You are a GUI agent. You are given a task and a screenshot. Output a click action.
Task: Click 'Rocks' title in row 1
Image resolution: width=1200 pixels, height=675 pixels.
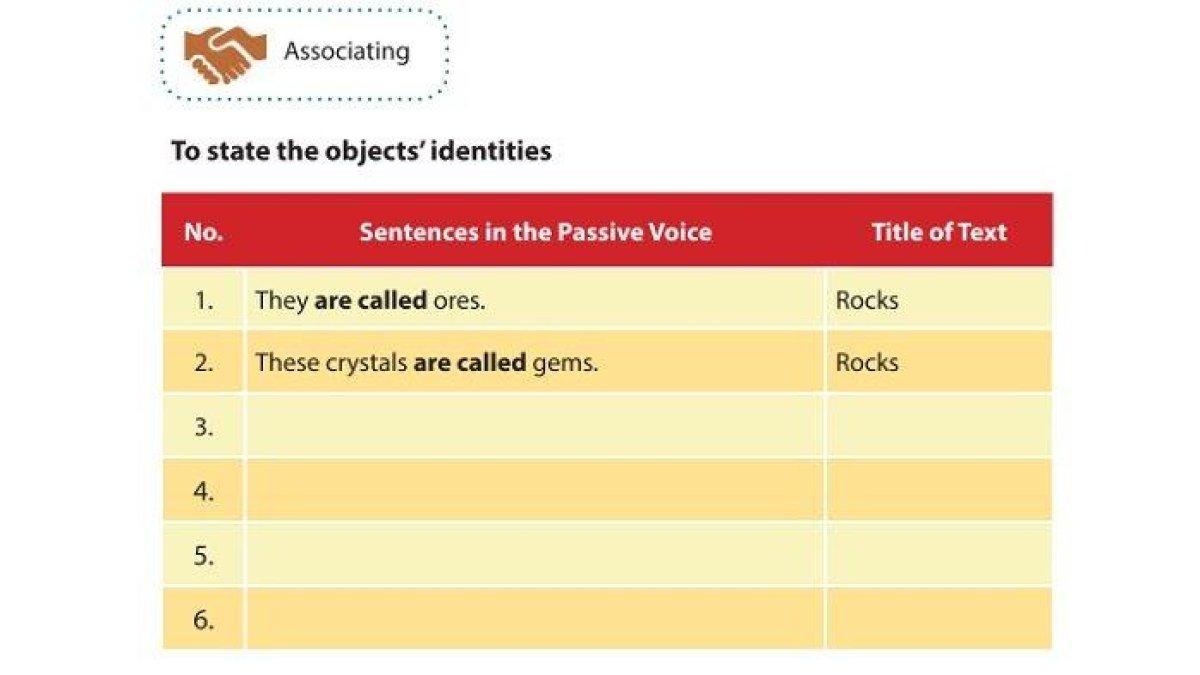coord(867,300)
